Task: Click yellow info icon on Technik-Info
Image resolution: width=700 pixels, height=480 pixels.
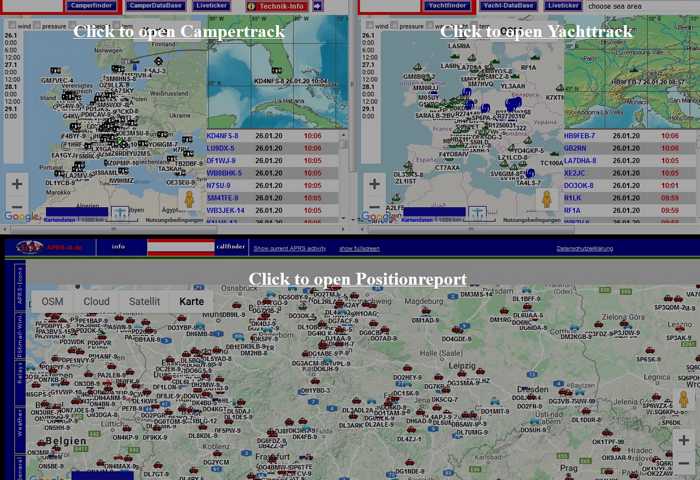Action: (x=251, y=6)
